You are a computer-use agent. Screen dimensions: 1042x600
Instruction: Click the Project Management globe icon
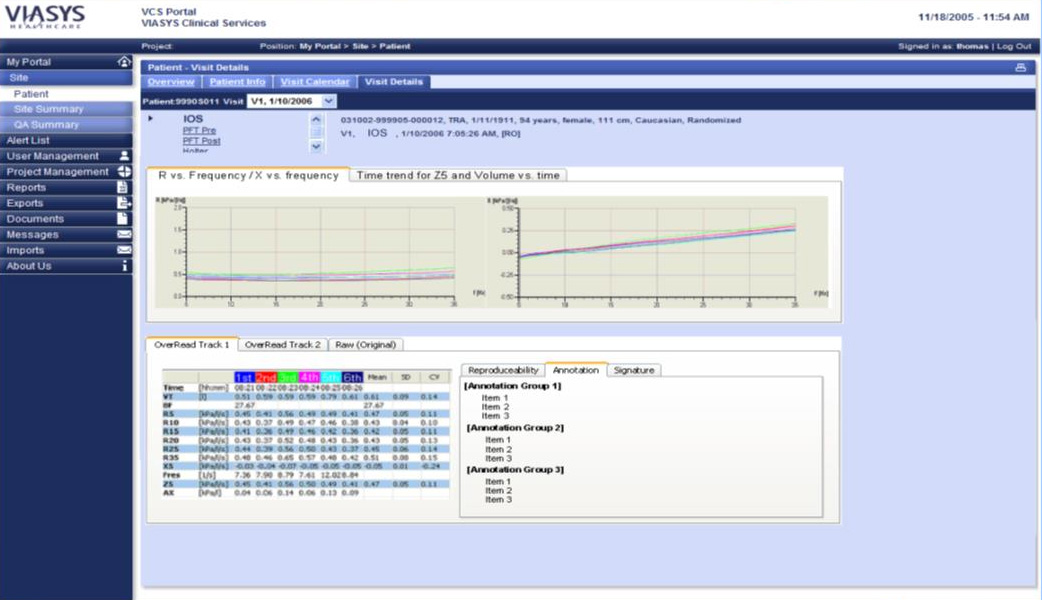[124, 171]
